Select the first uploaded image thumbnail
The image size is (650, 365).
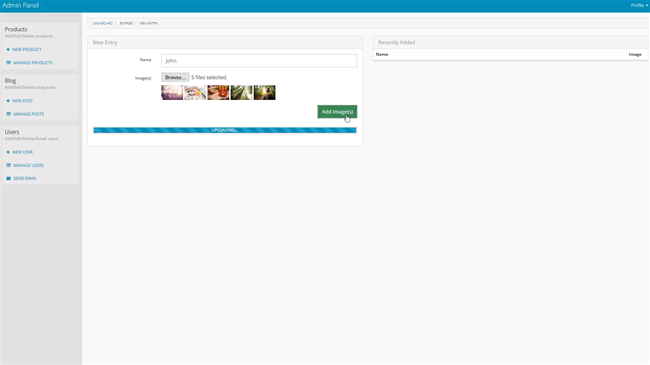click(172, 92)
